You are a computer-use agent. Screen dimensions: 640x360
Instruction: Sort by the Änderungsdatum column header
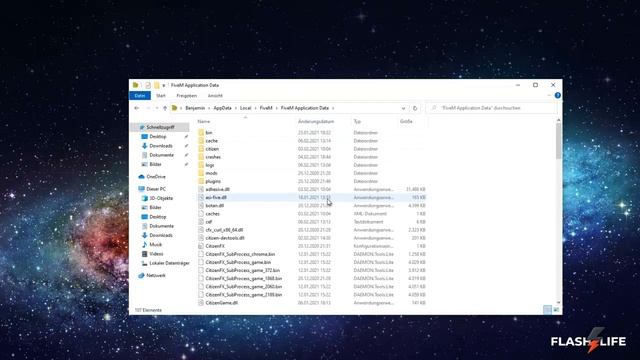316,122
